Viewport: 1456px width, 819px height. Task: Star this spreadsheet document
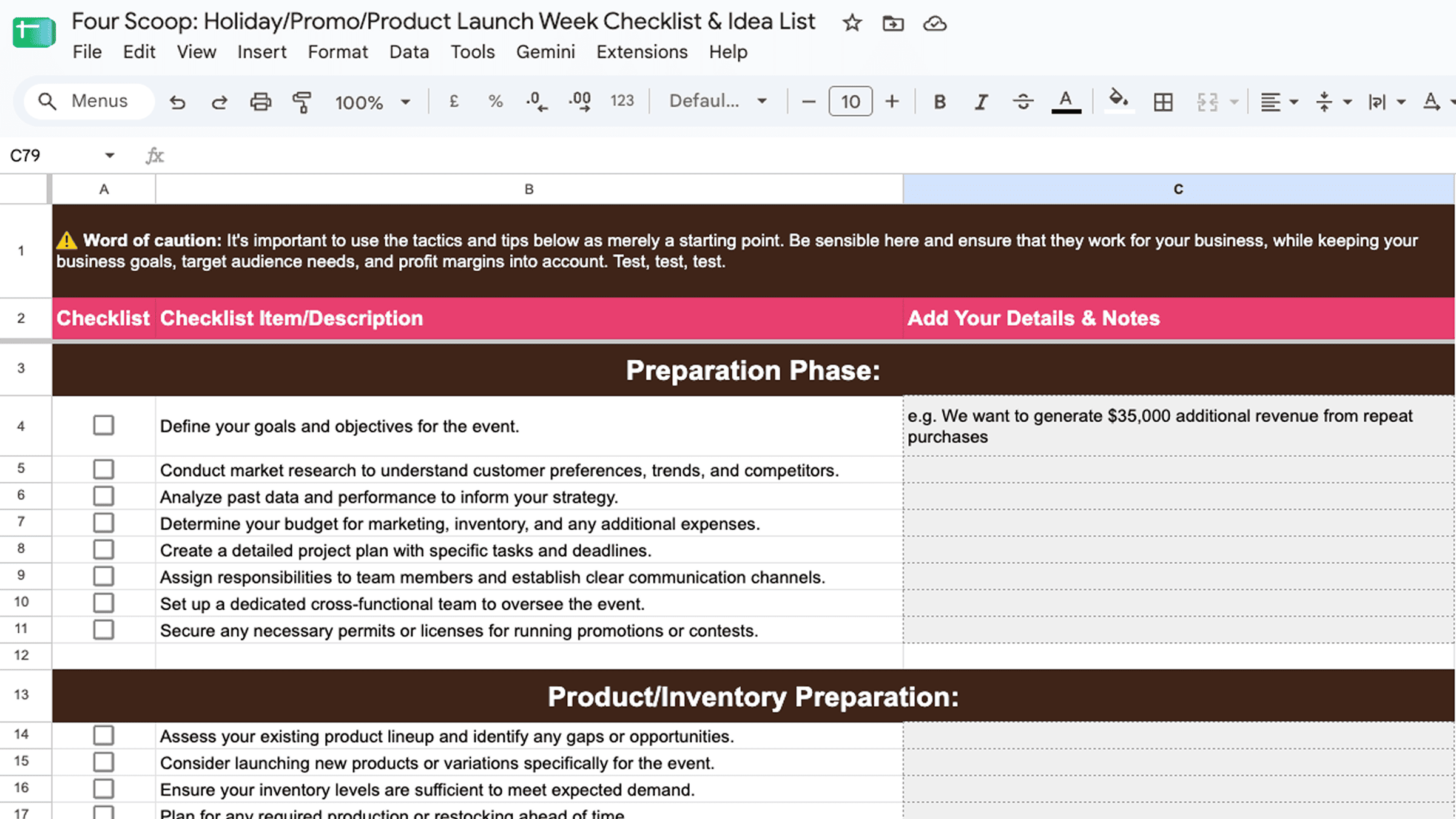coord(852,24)
